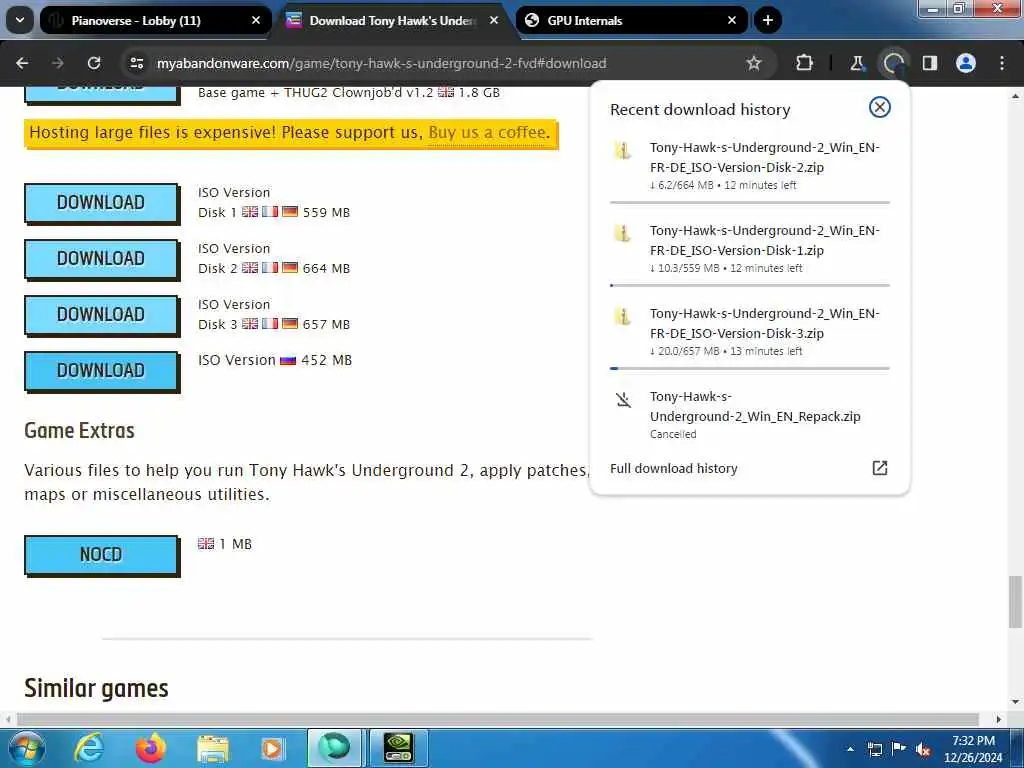Screen dimensions: 1024x768
Task: Close the Download Tony Hawk's tab
Action: click(x=494, y=20)
